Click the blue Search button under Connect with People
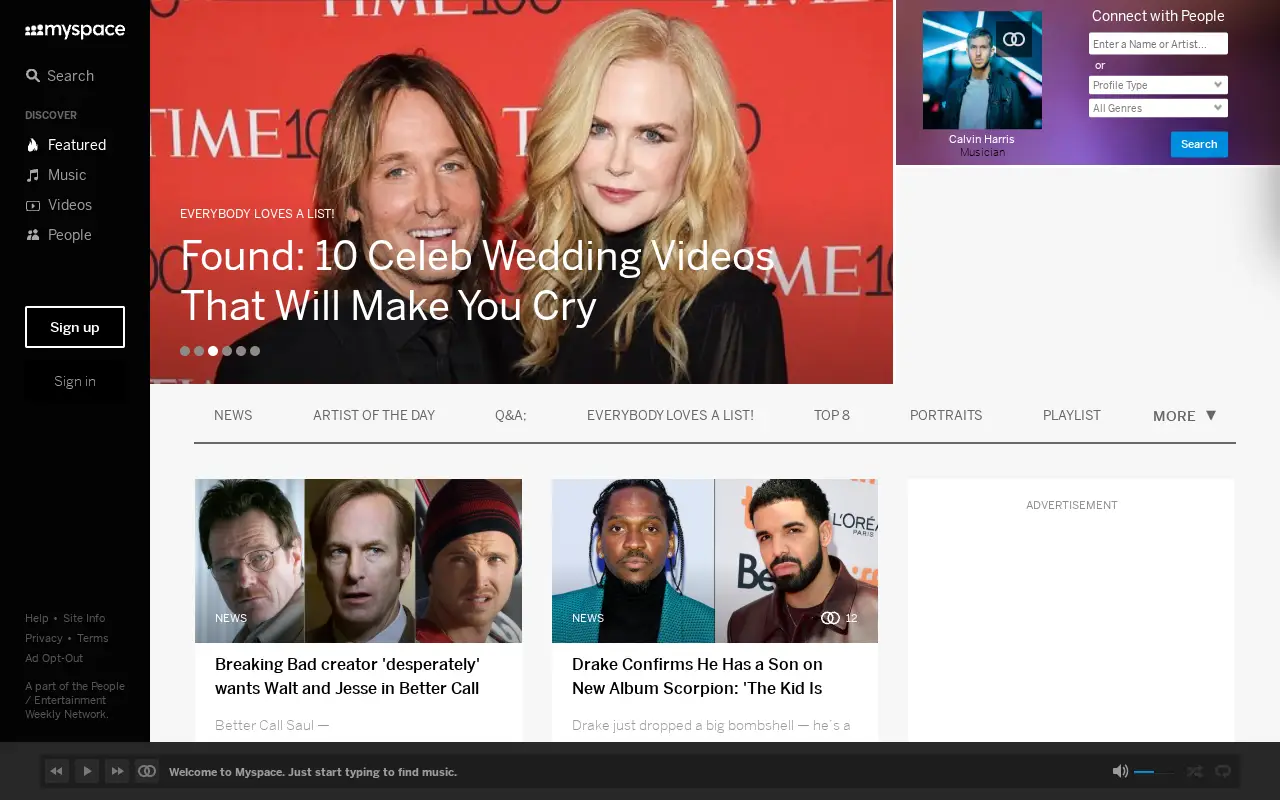 click(1199, 144)
